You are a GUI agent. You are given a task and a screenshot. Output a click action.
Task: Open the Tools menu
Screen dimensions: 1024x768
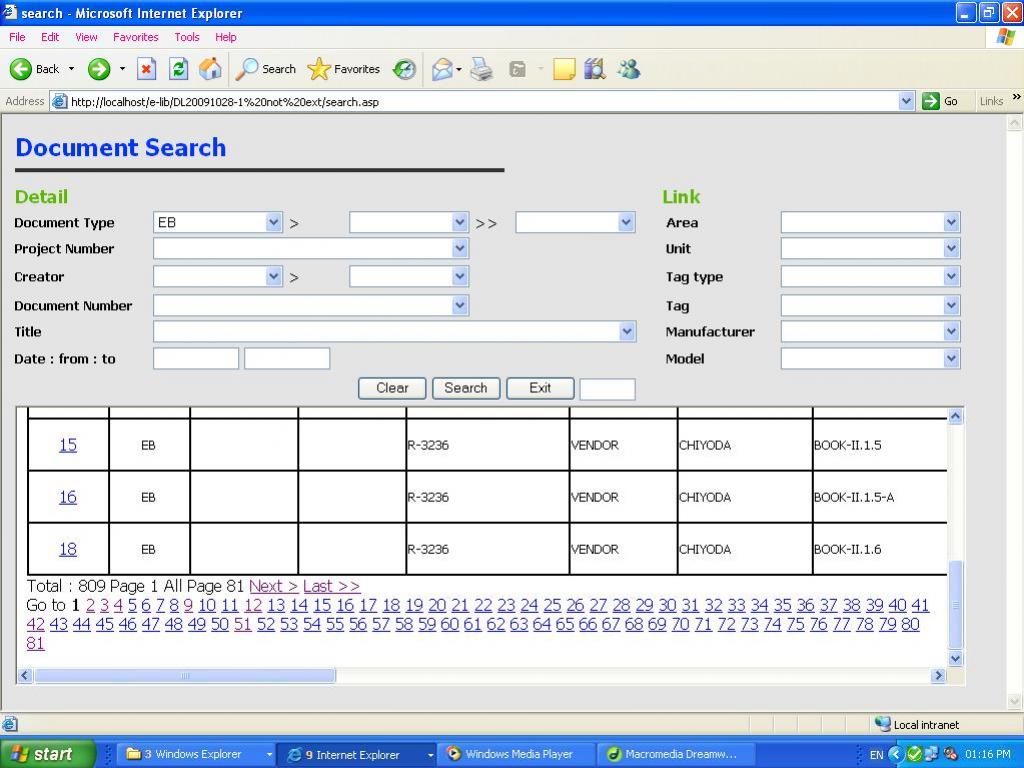[187, 37]
